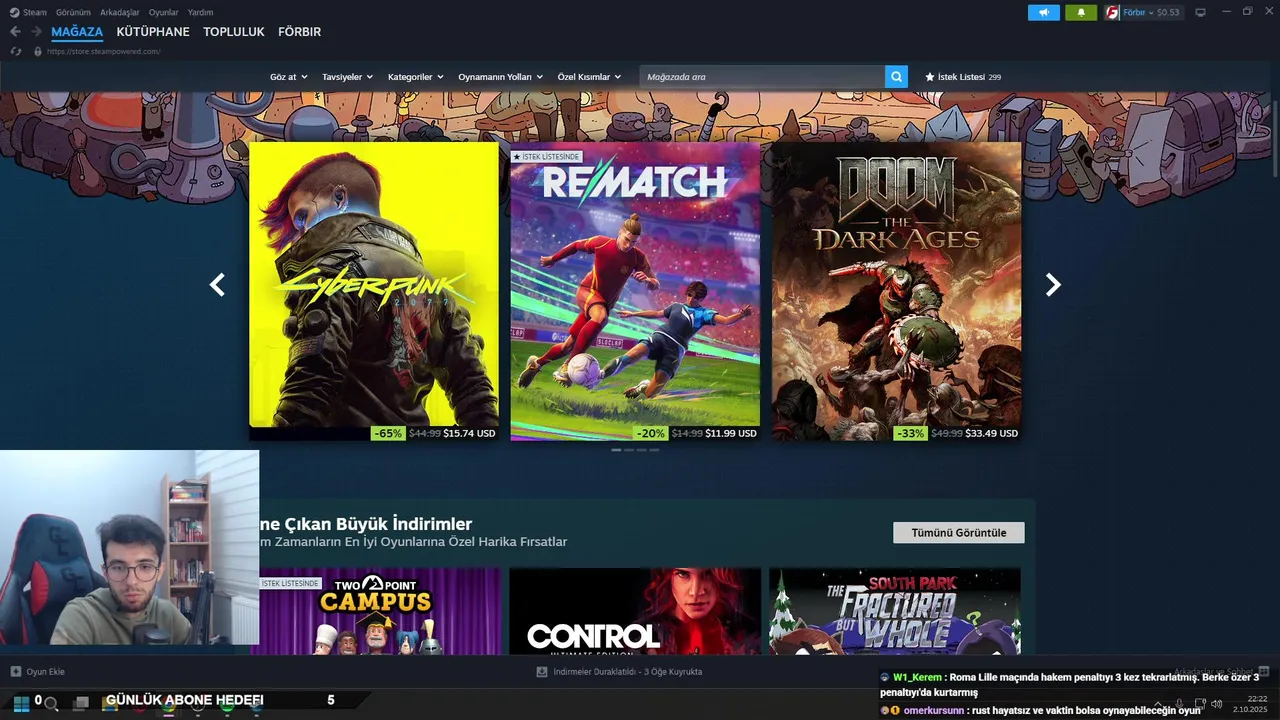
Task: Open the İndirmeler Duraklatıldı downloads status
Action: pos(627,672)
